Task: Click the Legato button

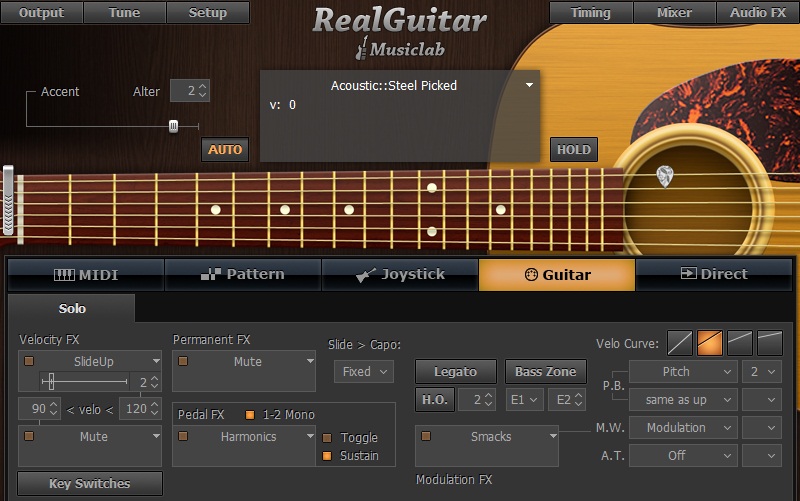Action: click(455, 371)
